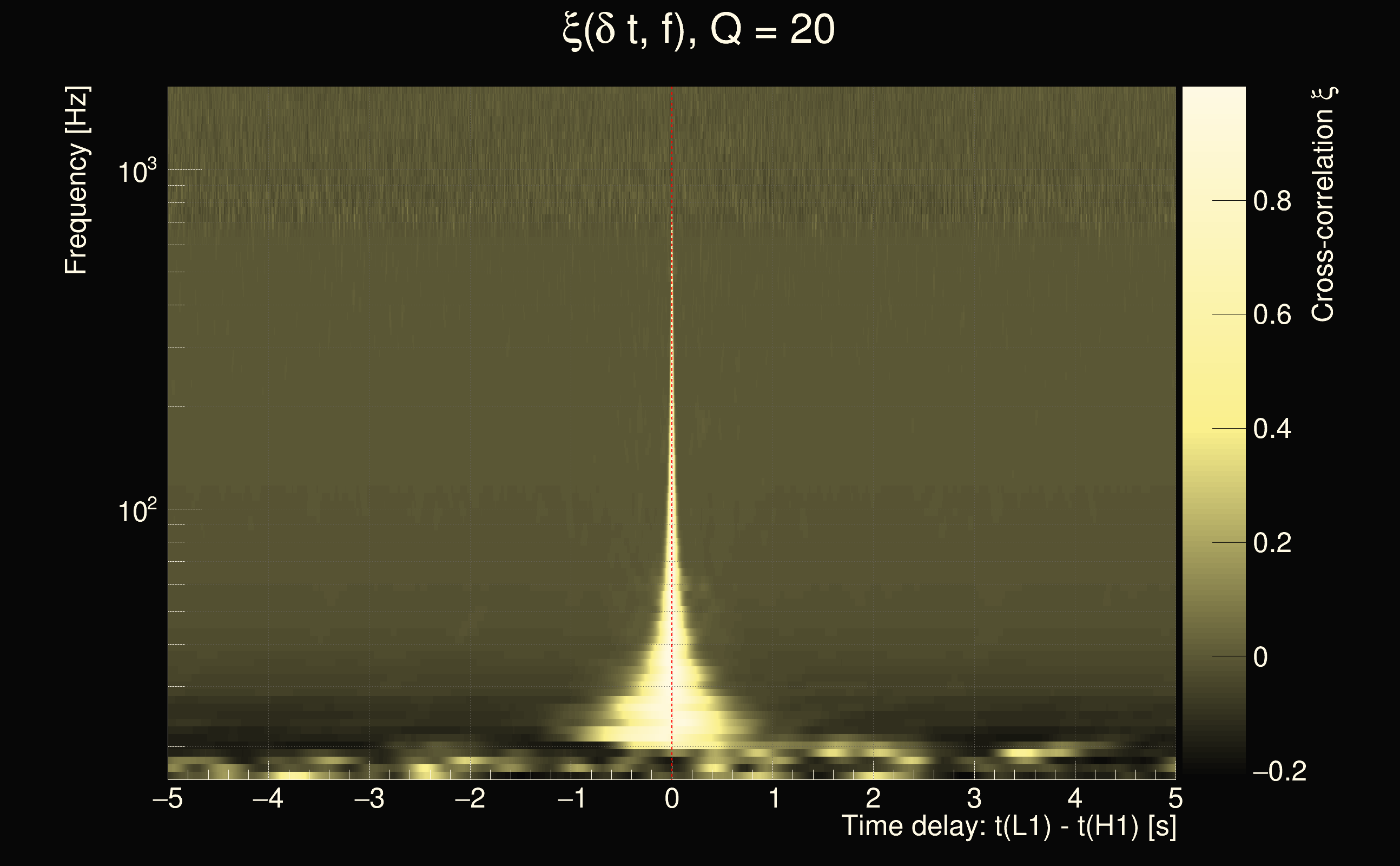Click the −0.2 colorbar tick label
Viewport: 1400px width, 866px height.
pyautogui.click(x=1279, y=771)
